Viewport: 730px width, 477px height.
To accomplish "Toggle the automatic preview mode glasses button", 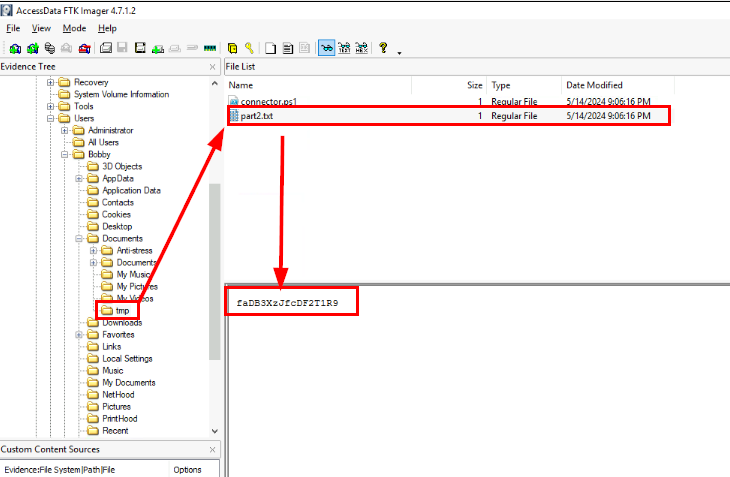I will point(326,47).
